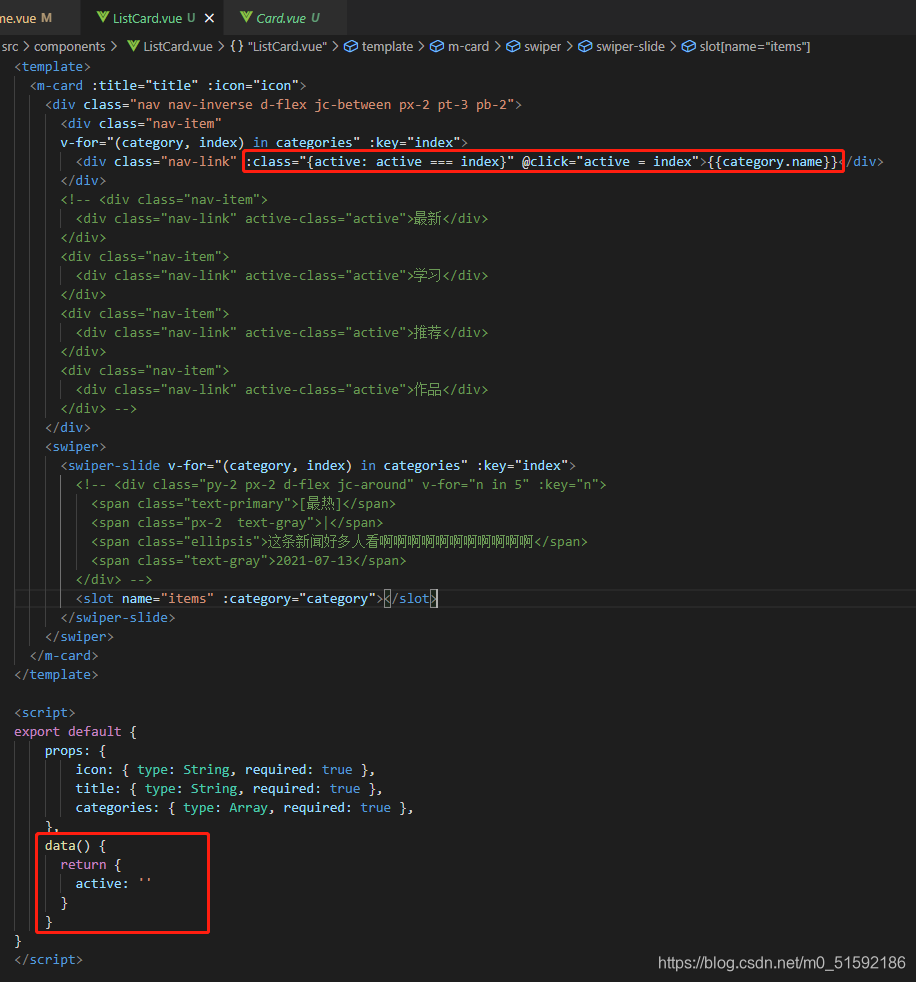This screenshot has width=916, height=982.
Task: Click the cube icon beside slot breadcrumb
Action: pyautogui.click(x=689, y=46)
